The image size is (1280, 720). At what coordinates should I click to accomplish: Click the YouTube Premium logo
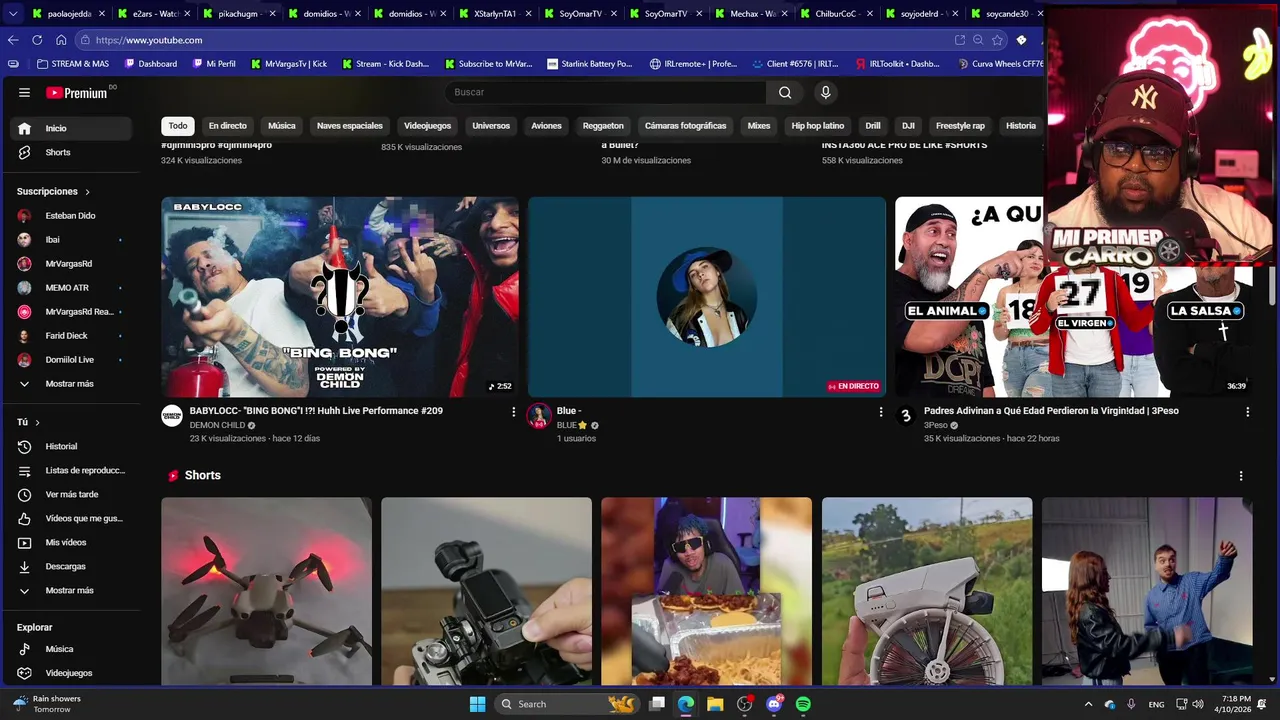click(77, 92)
